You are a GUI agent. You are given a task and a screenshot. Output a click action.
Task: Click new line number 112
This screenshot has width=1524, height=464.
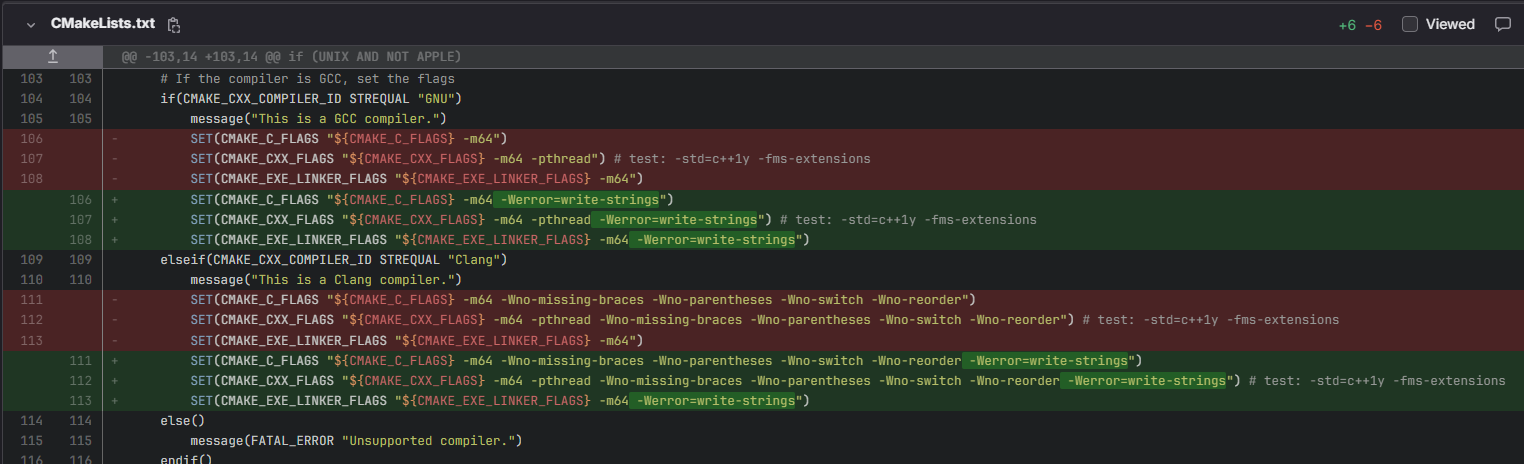pos(81,380)
